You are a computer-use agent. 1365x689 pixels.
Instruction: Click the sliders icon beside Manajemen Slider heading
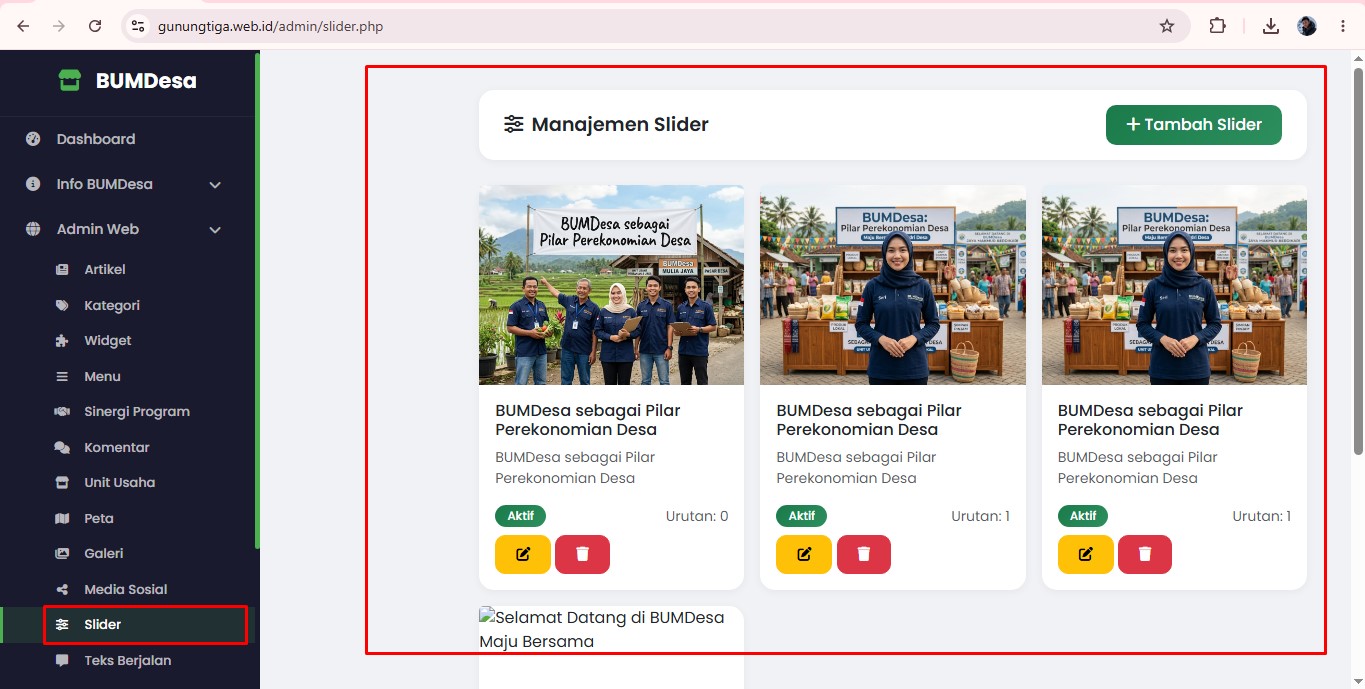(513, 124)
